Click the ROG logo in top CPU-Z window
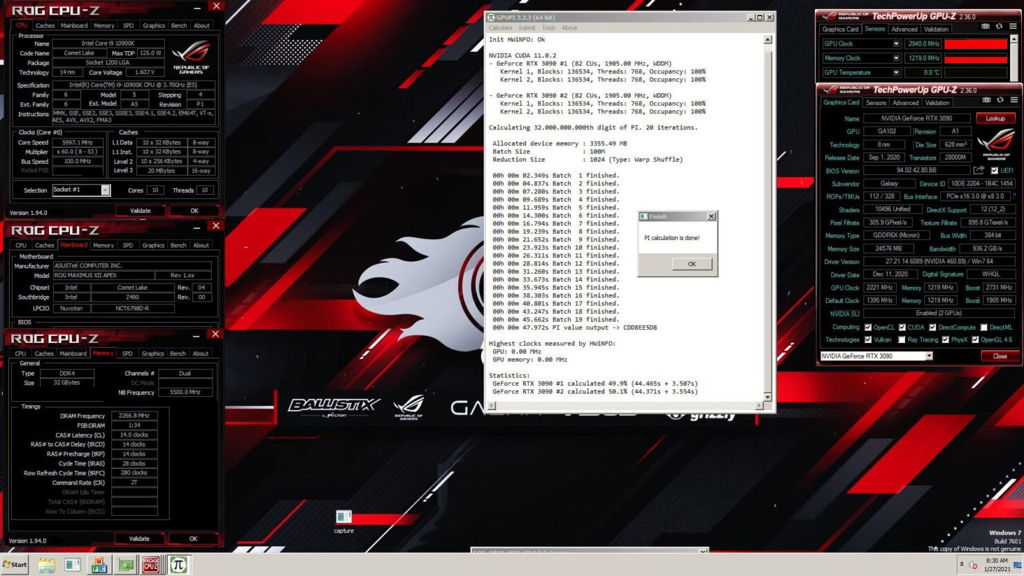 [x=191, y=57]
